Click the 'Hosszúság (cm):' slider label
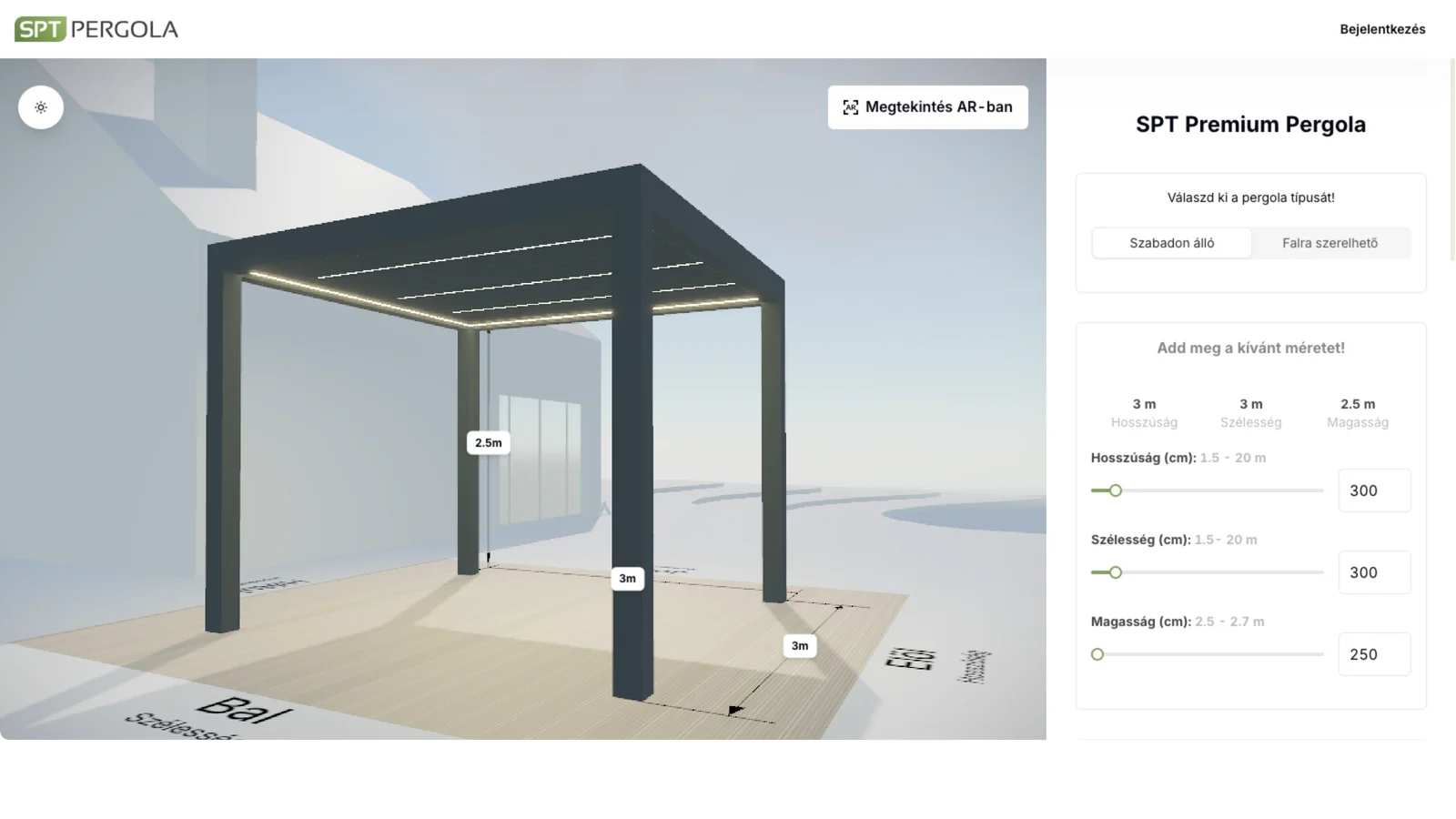The height and width of the screenshot is (819, 1456). 1143,458
